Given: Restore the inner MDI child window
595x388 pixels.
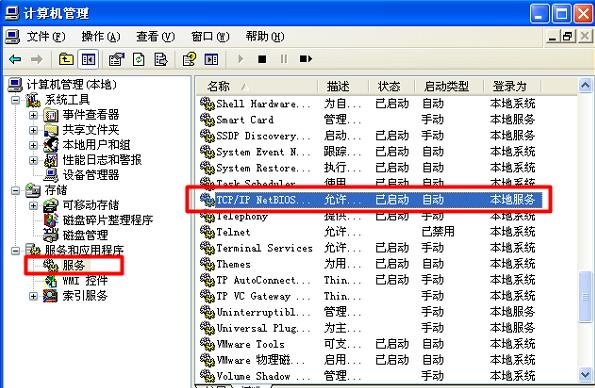Looking at the screenshot, I should [x=568, y=37].
